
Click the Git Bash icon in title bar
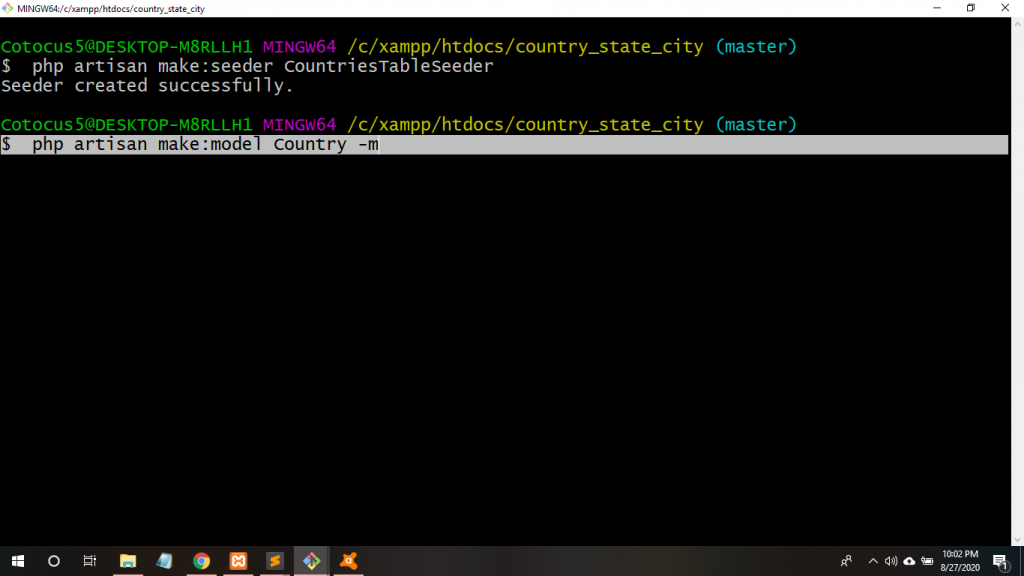click(8, 8)
